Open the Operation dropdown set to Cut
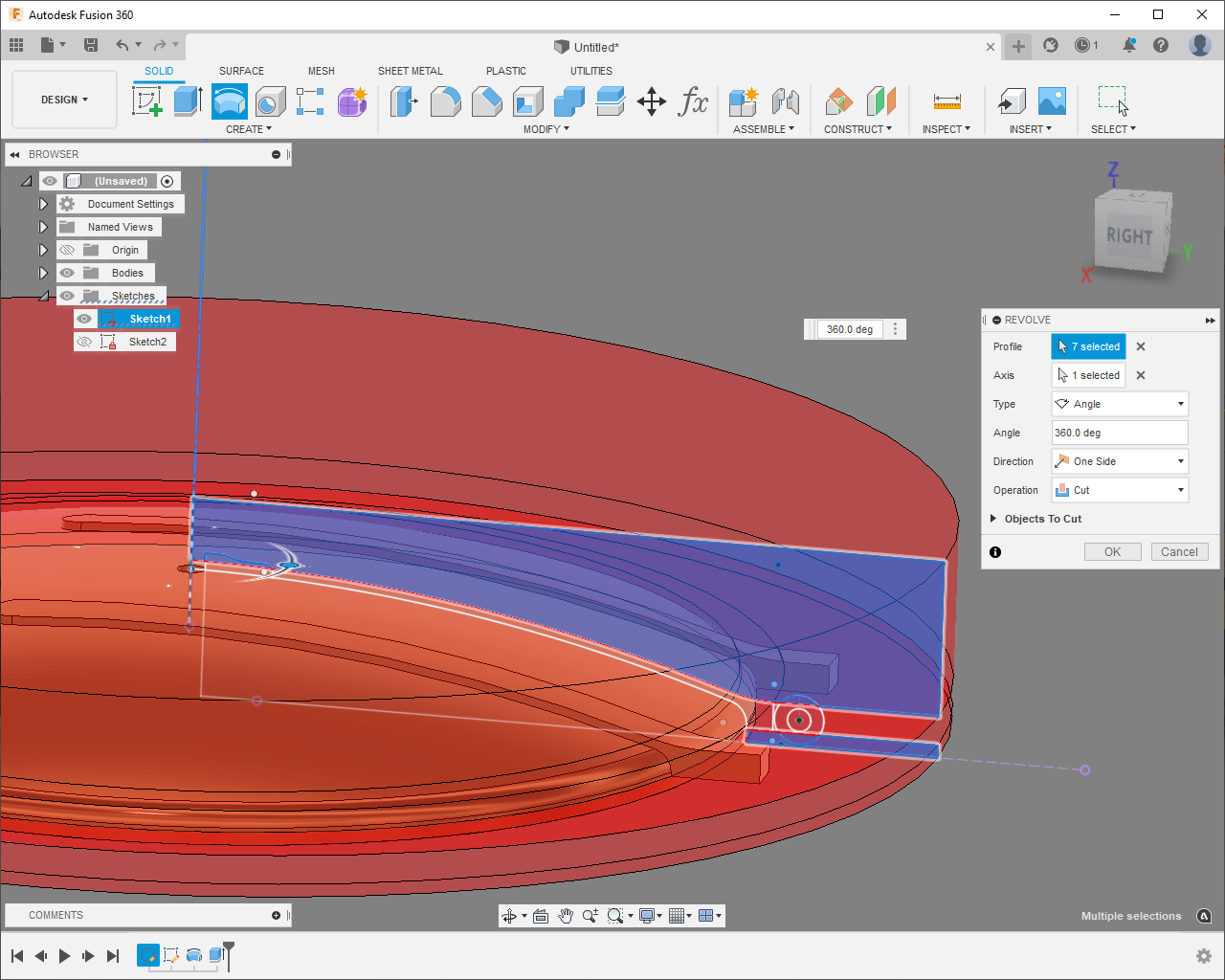 (x=1120, y=490)
